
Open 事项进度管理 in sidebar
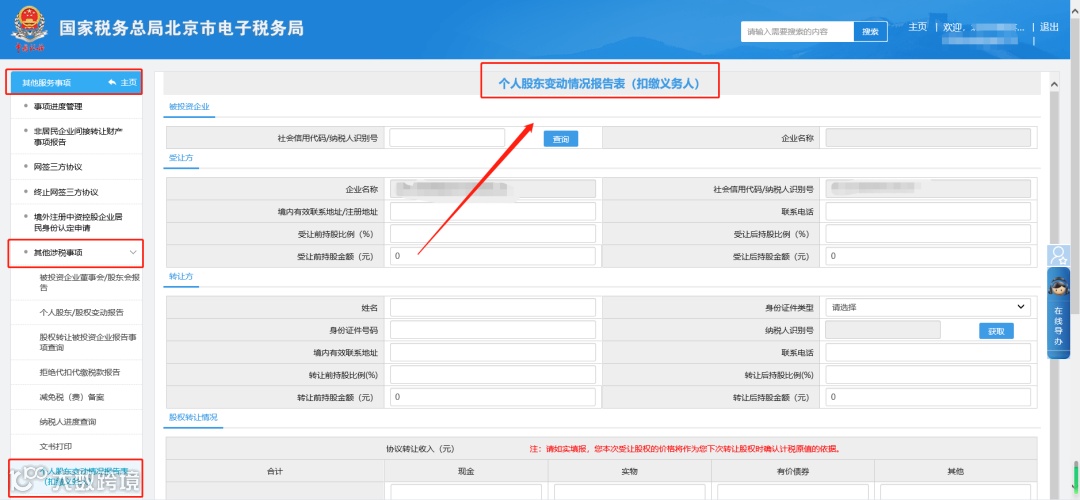59,107
